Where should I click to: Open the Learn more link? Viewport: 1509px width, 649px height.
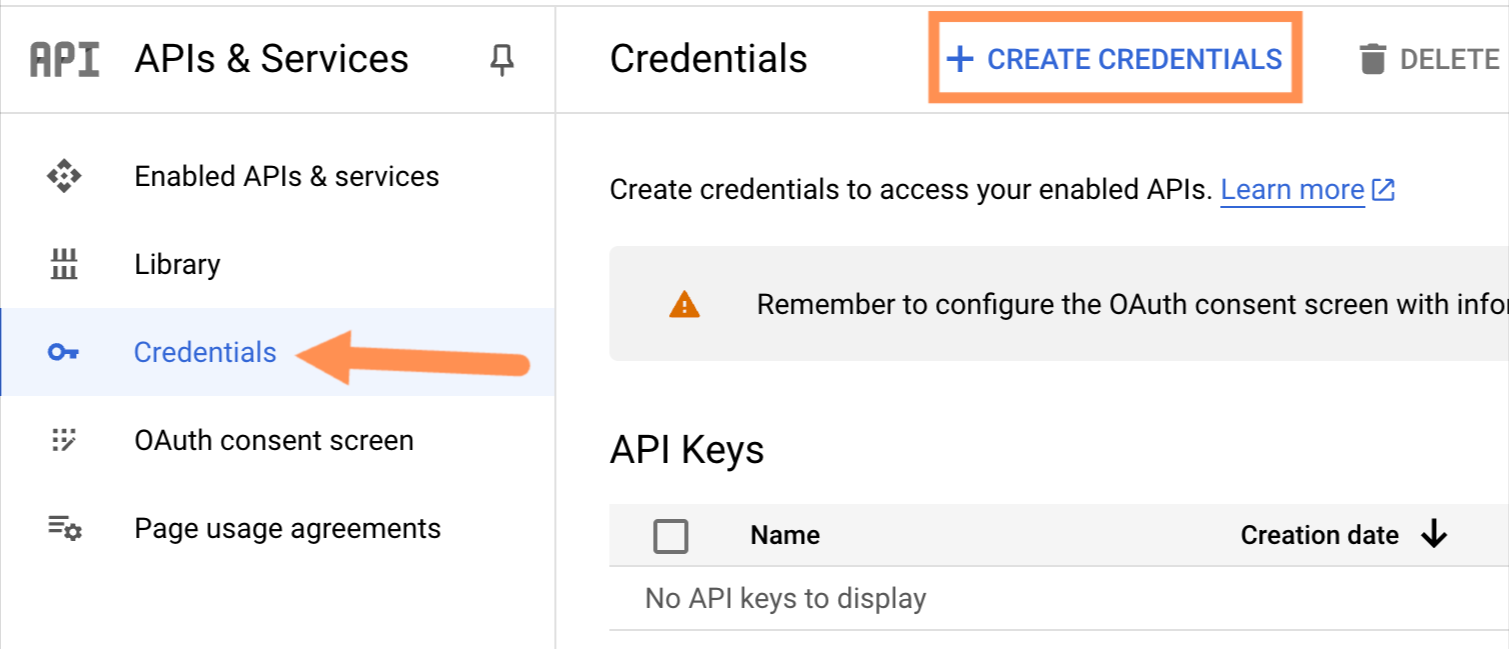click(x=1292, y=190)
